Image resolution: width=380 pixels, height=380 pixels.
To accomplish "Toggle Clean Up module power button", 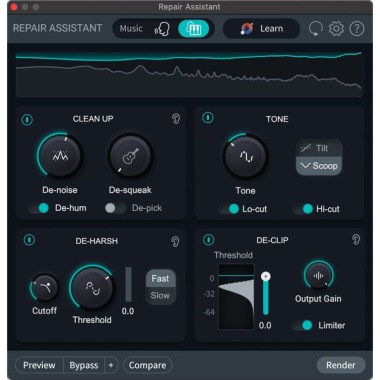I will (x=27, y=119).
